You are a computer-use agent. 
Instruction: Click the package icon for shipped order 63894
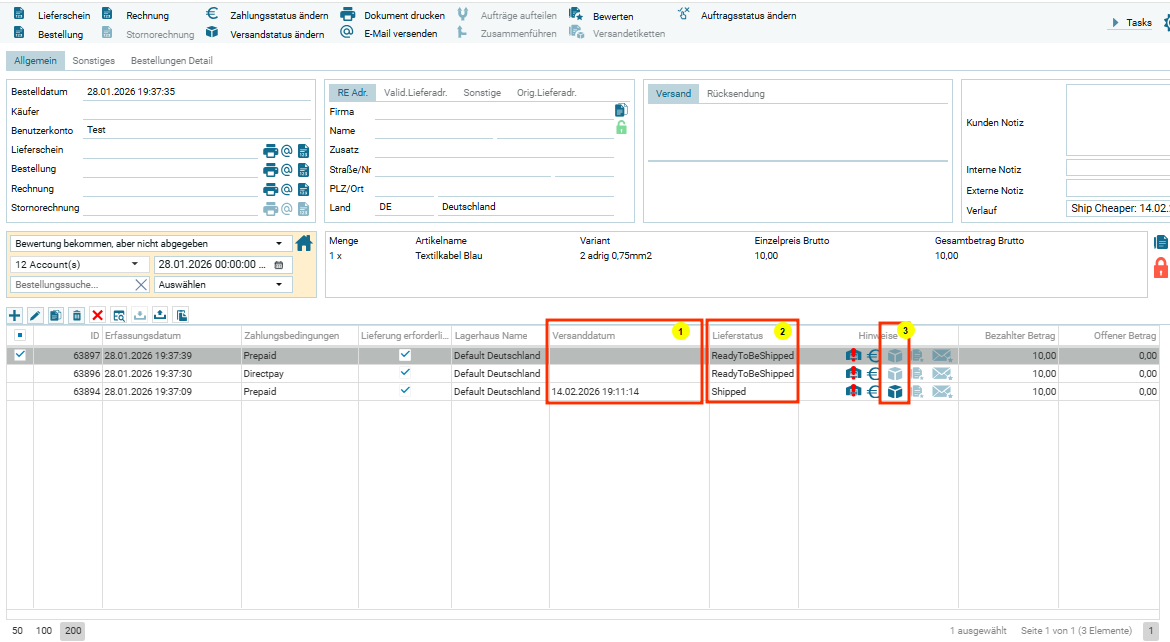coord(895,392)
